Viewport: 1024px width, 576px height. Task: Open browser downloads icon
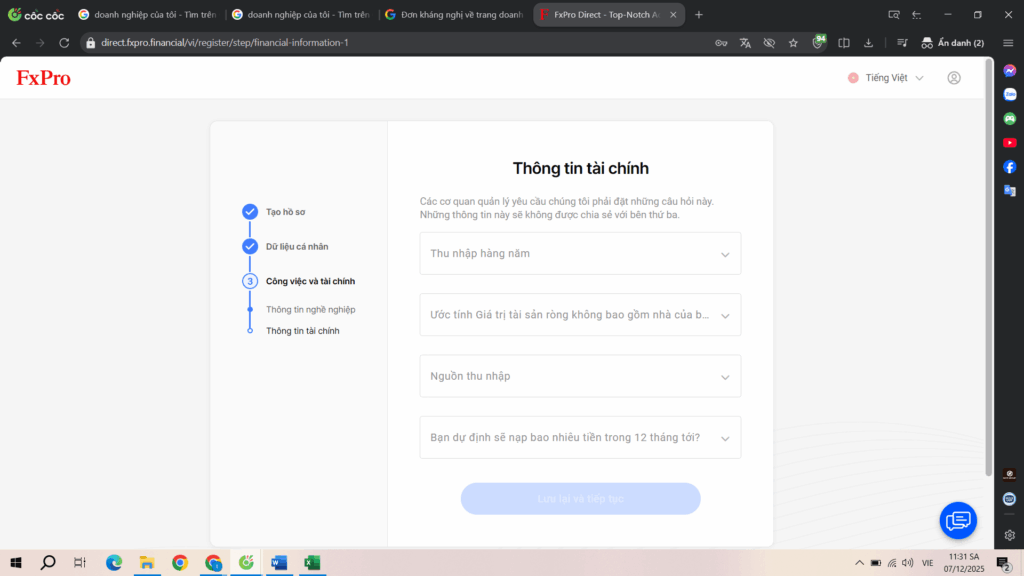[869, 43]
